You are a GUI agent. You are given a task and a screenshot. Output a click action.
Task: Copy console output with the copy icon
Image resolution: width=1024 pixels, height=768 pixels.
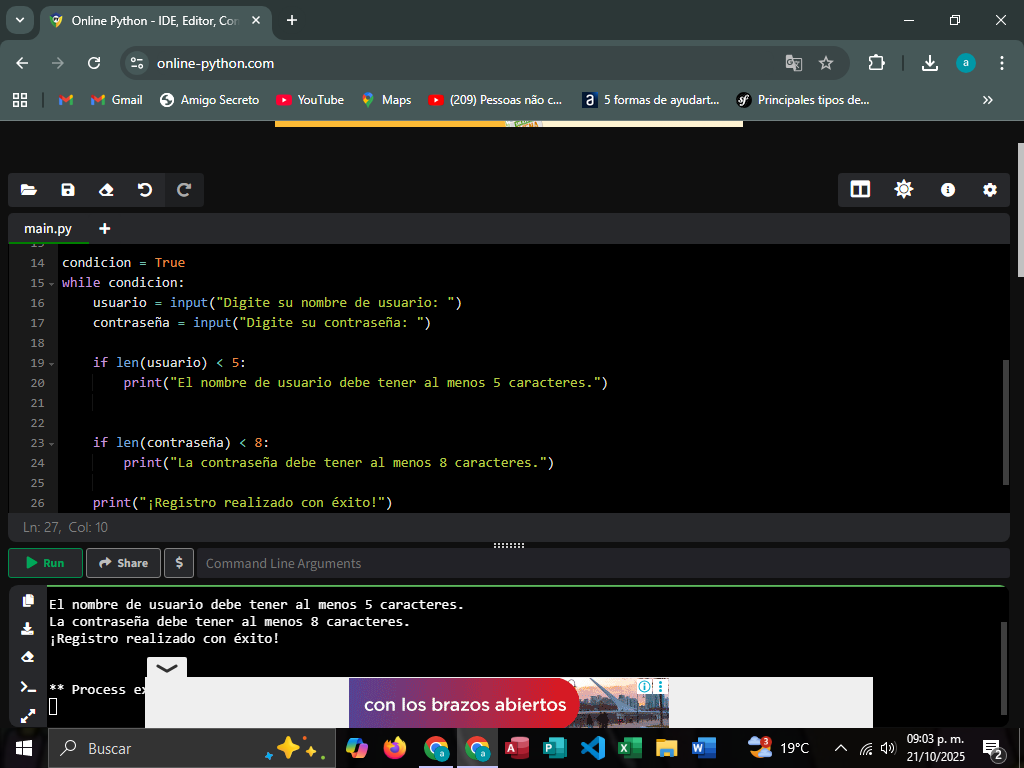[x=28, y=601]
